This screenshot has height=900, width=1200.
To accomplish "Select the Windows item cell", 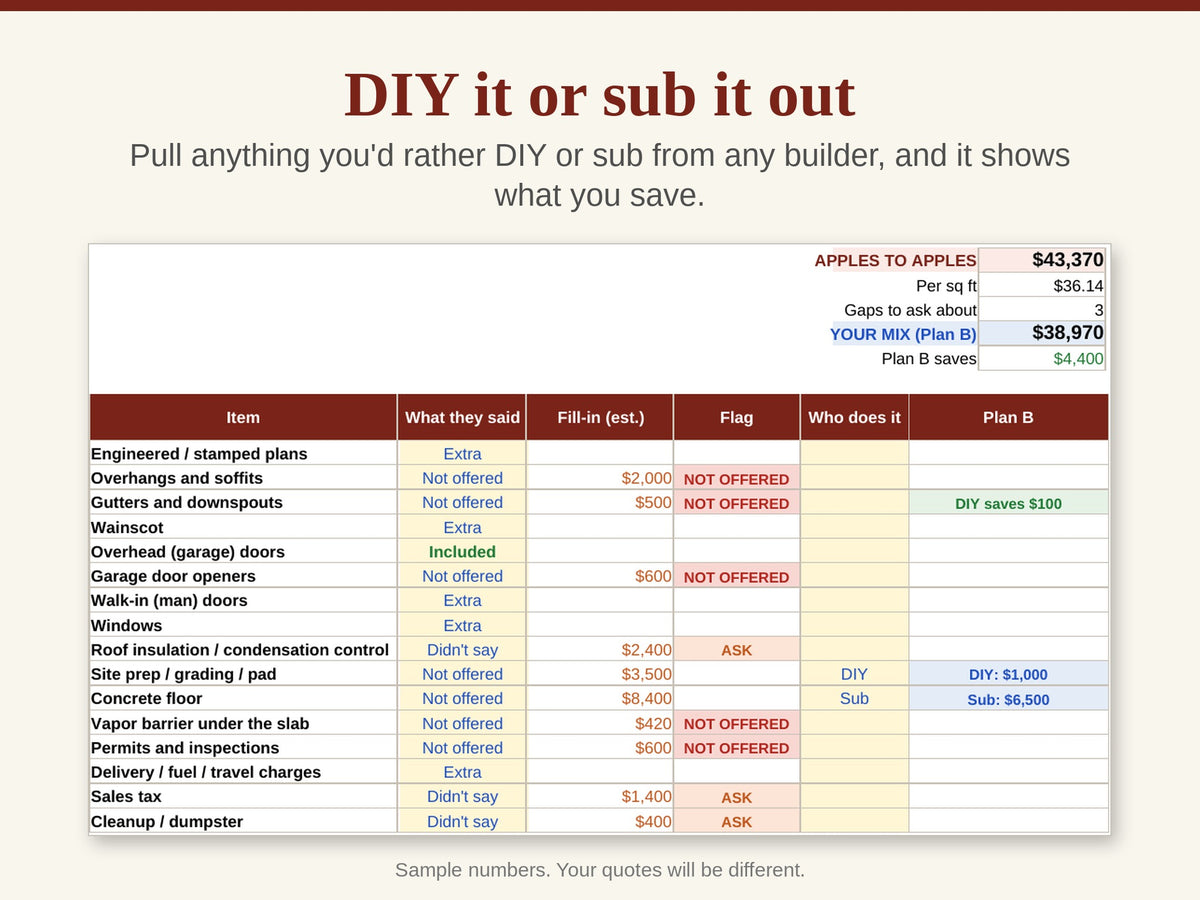I will click(x=243, y=625).
